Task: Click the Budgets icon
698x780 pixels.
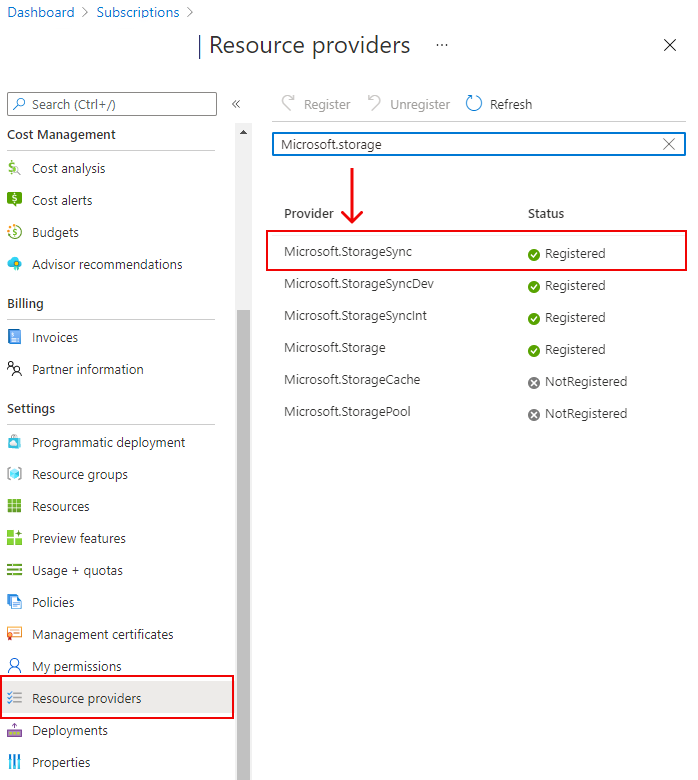Action: 14,232
